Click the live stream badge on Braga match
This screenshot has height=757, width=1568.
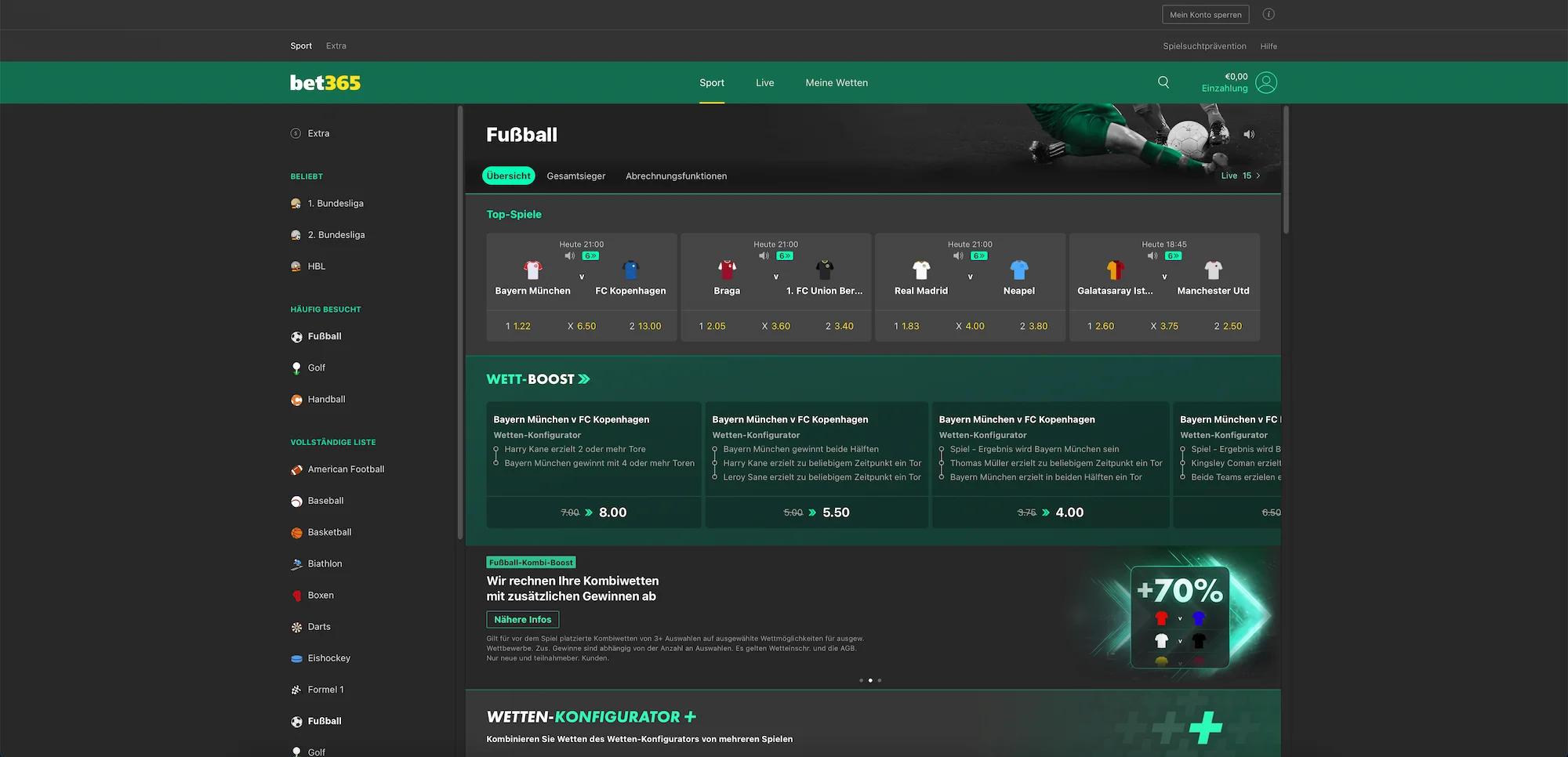785,256
